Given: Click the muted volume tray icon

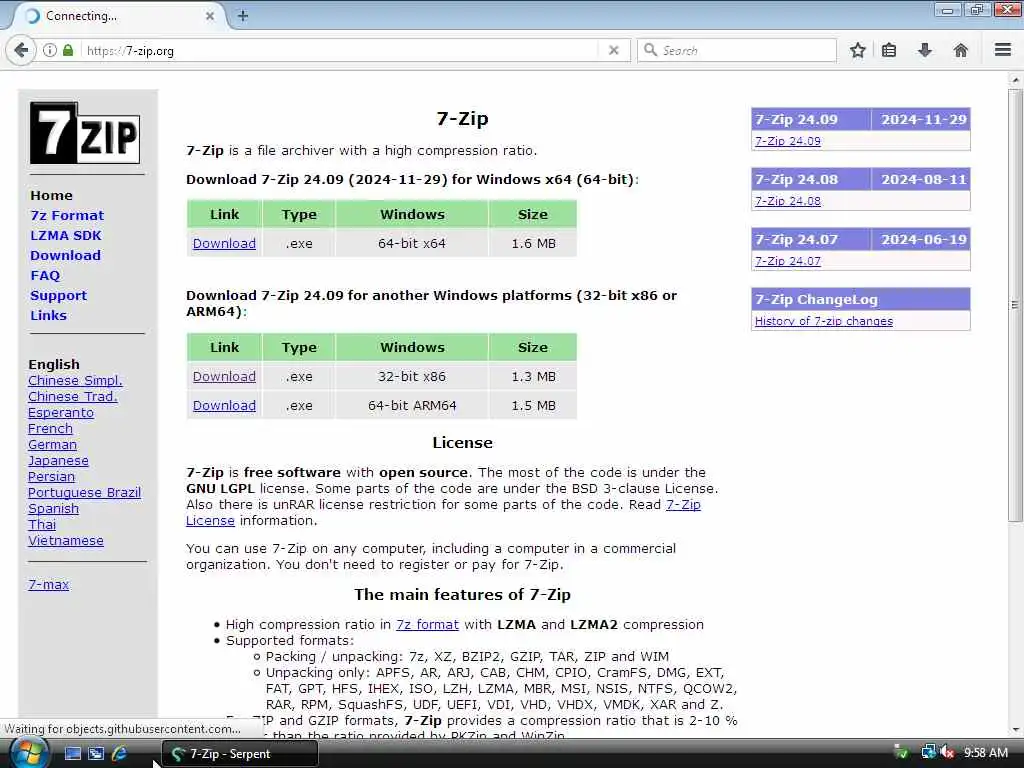Looking at the screenshot, I should point(946,753).
